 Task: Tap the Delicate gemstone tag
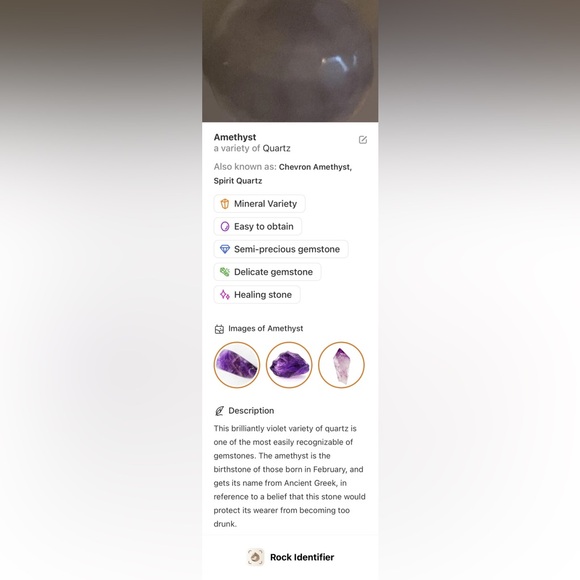click(267, 272)
